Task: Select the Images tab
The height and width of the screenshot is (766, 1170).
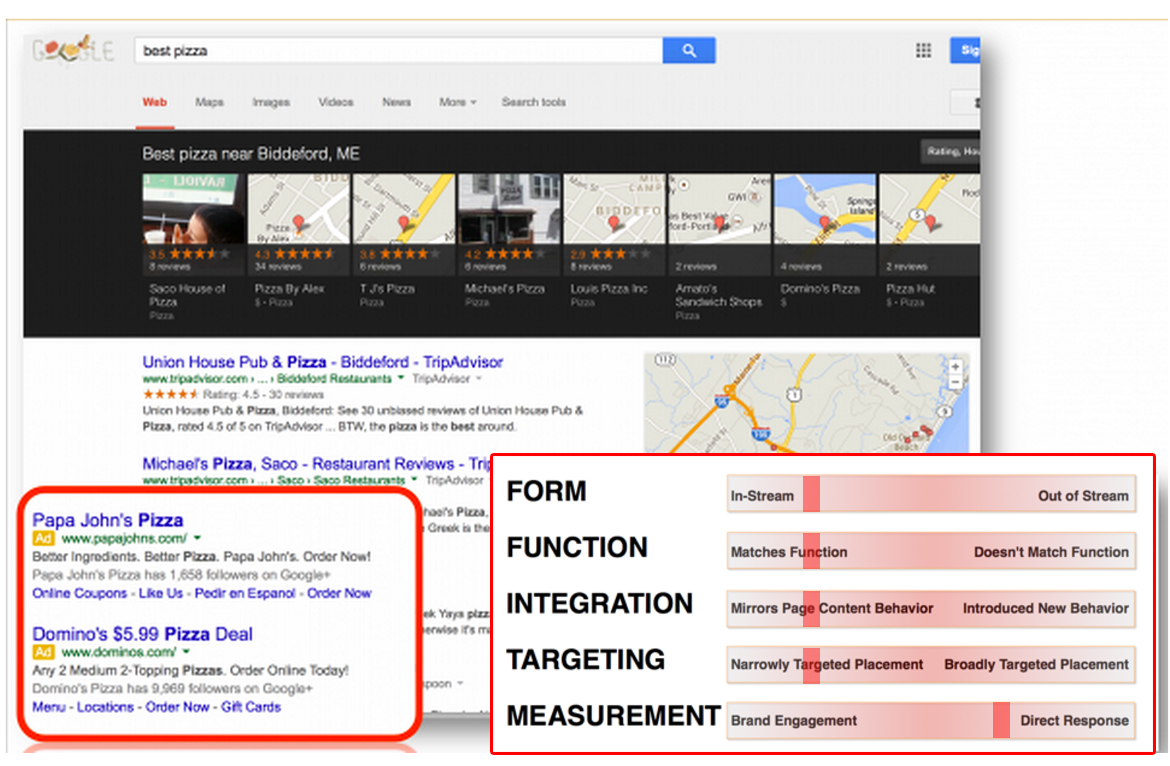Action: coord(271,102)
